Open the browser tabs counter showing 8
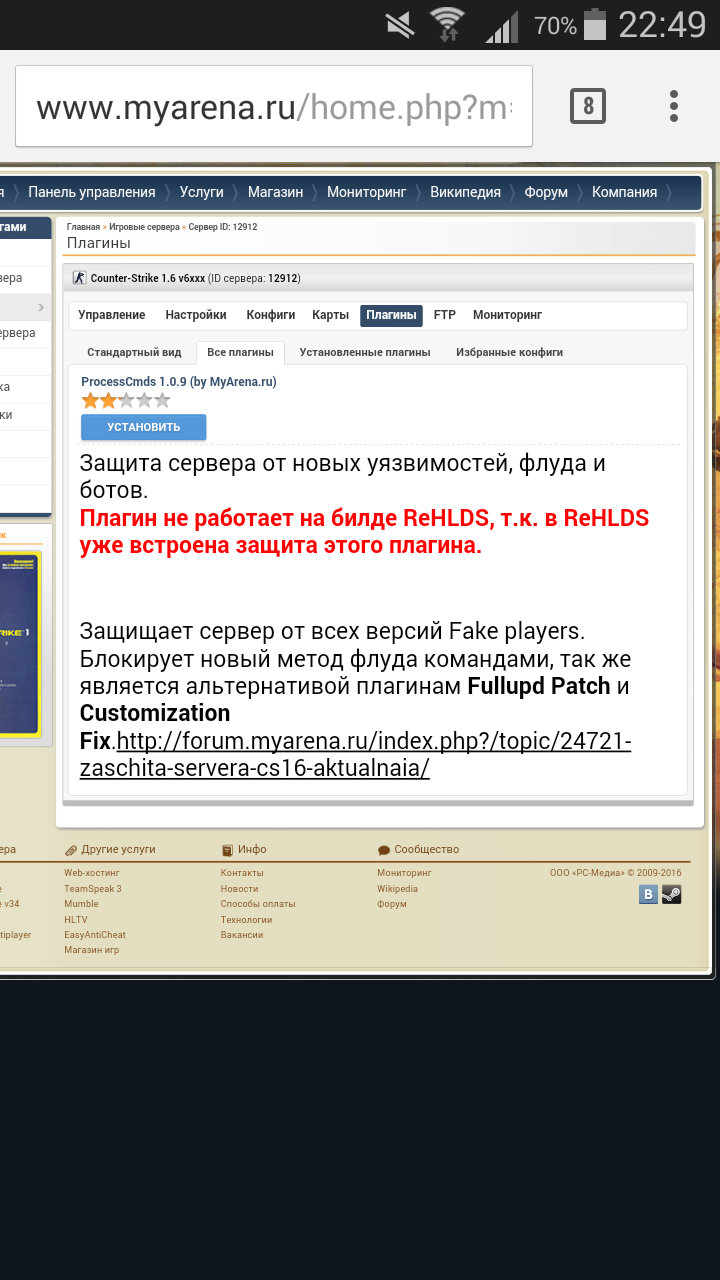Viewport: 720px width, 1280px height. click(588, 105)
